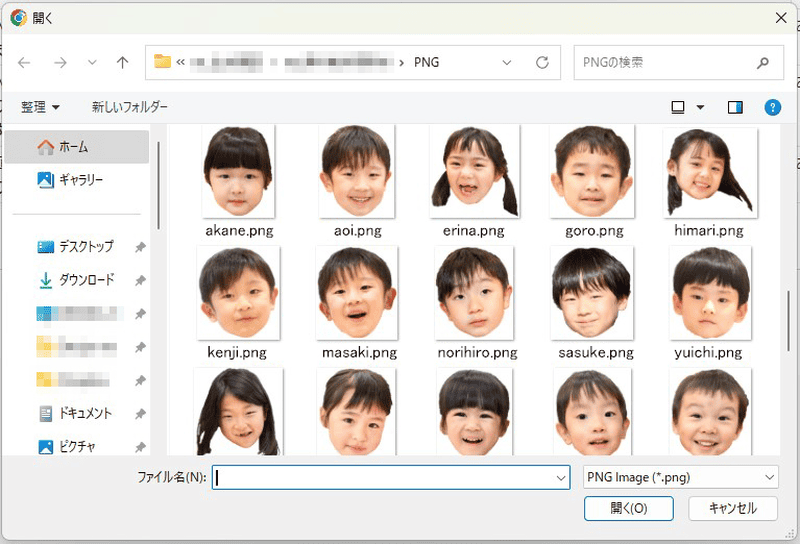Screen dimensions: 800x544
Task: Open ギャラリー in the navigation pane
Action: [x=77, y=180]
